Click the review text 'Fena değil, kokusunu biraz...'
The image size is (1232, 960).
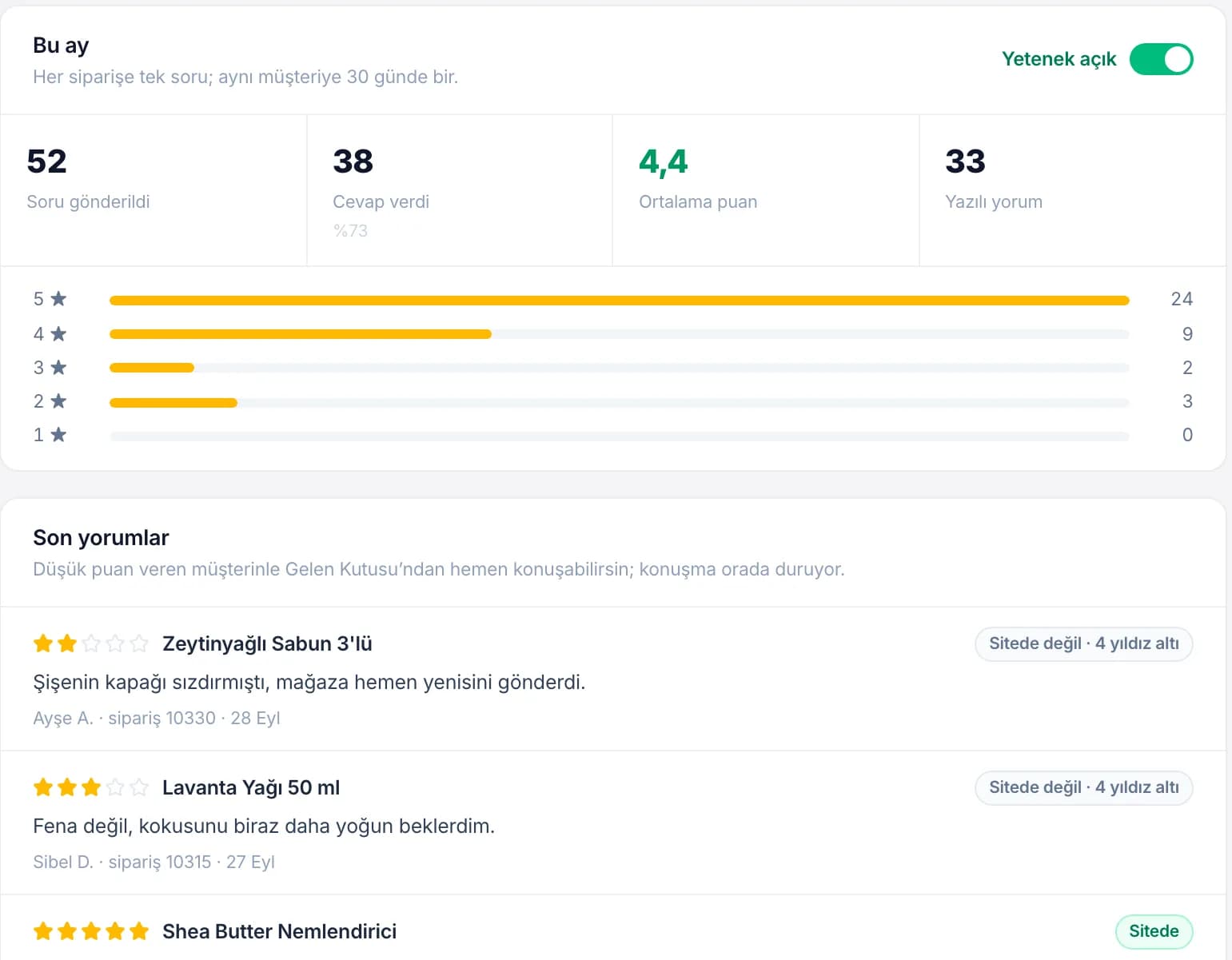pos(264,826)
